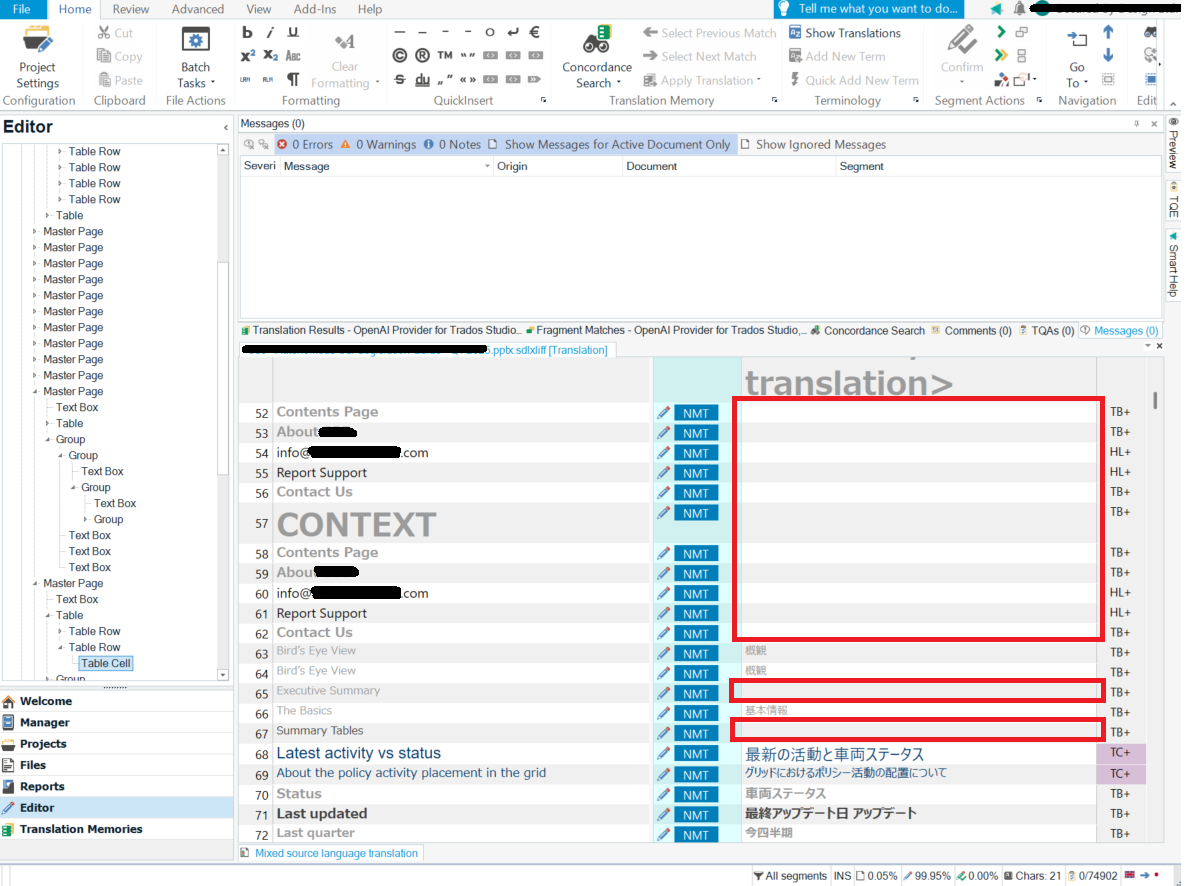
Task: Open Project Settings
Action: [37, 58]
